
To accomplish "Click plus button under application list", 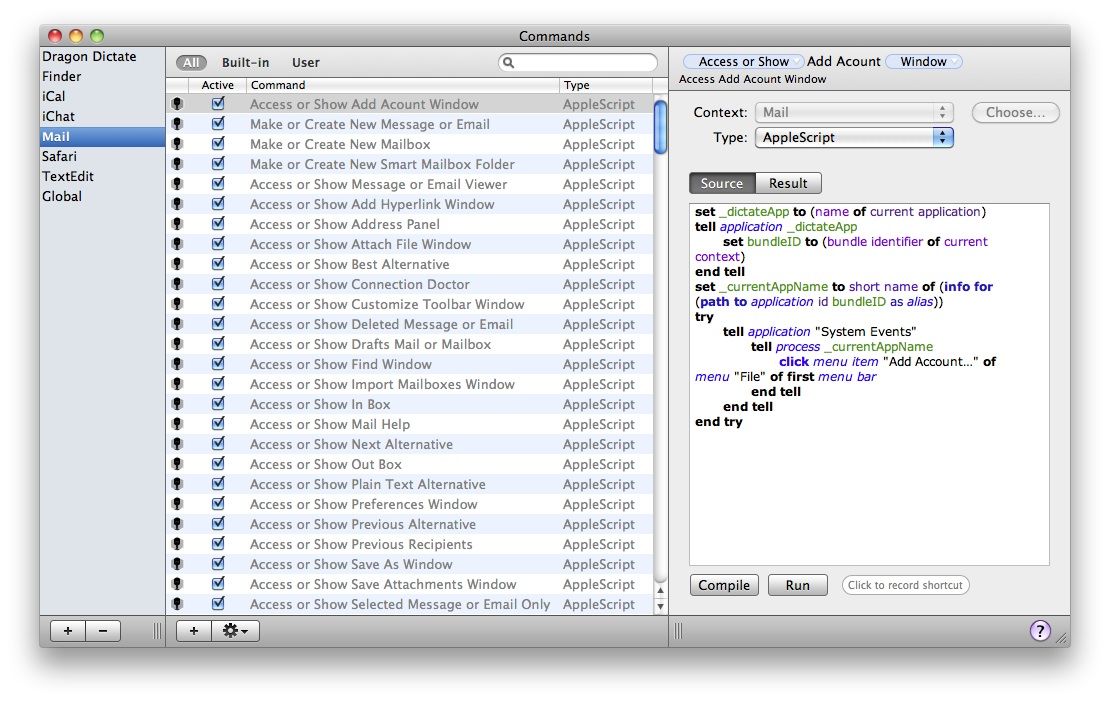I will pos(68,631).
